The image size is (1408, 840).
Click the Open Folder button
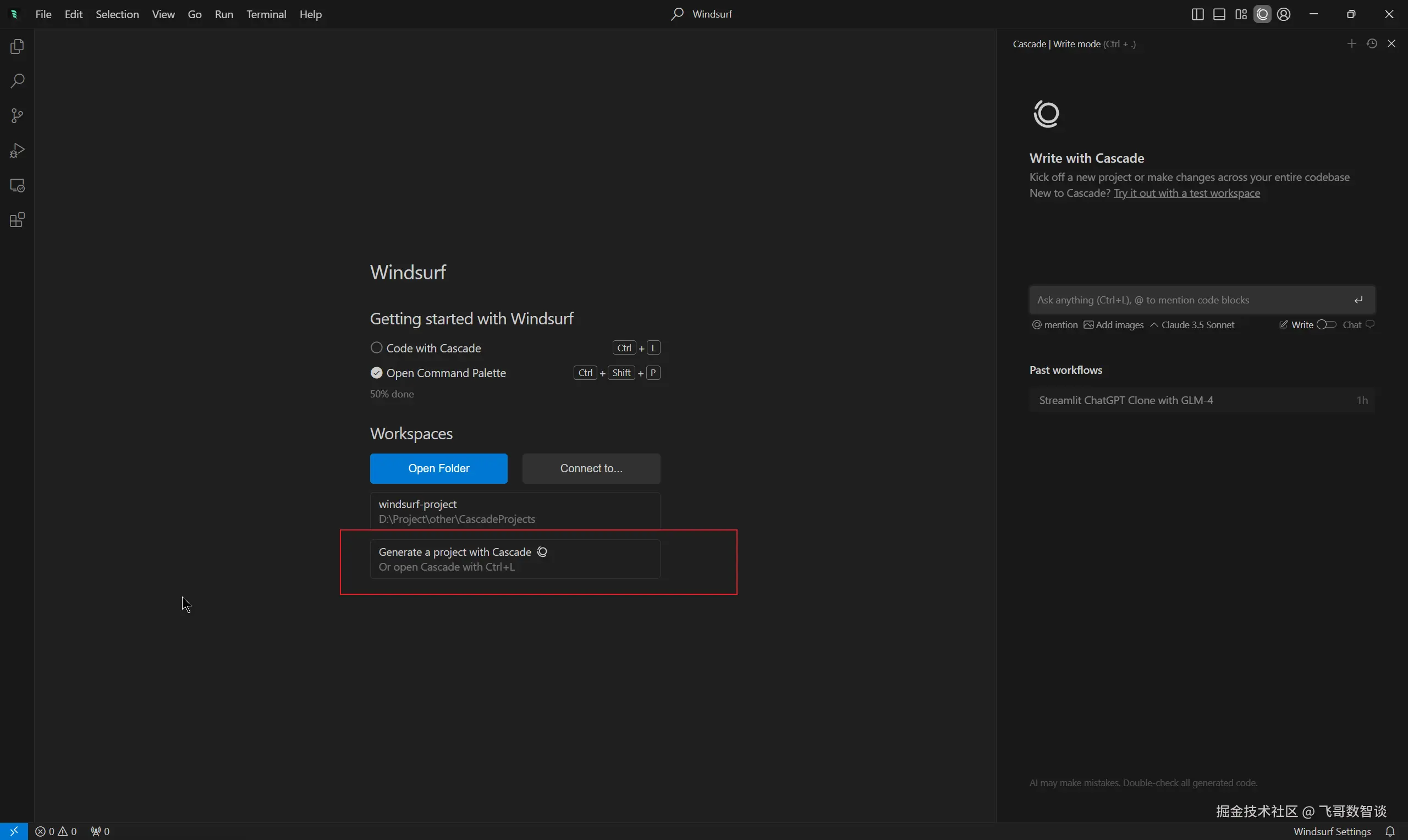(438, 468)
